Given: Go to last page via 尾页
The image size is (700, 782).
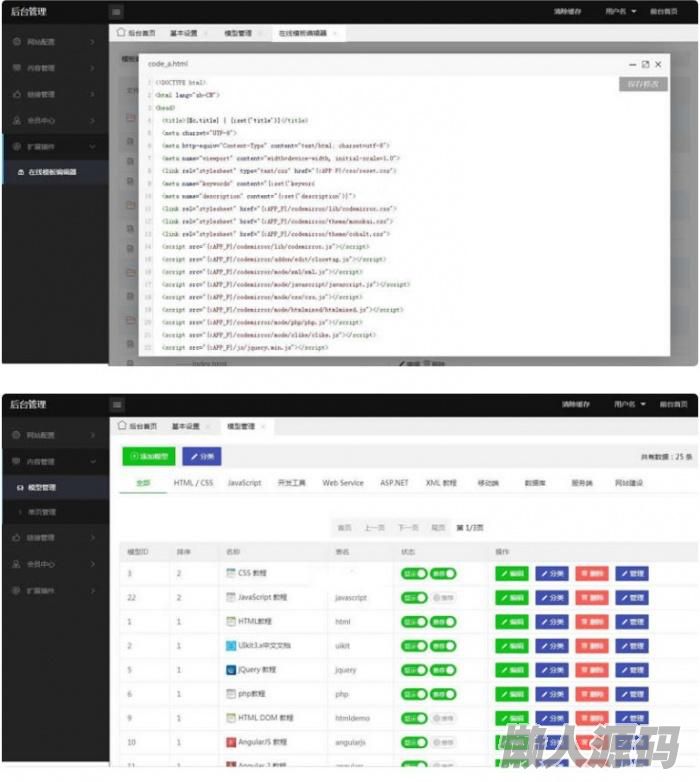Looking at the screenshot, I should pyautogui.click(x=438, y=528).
